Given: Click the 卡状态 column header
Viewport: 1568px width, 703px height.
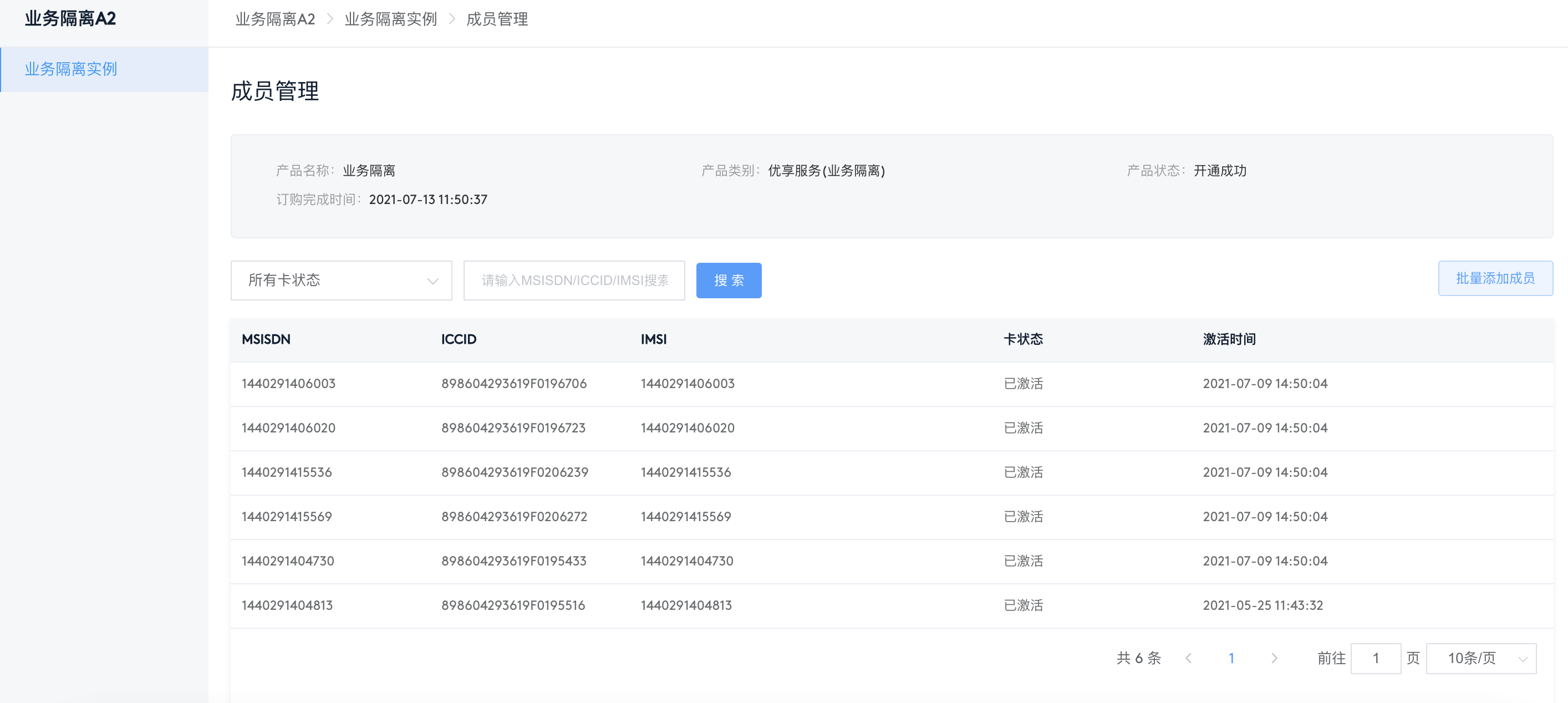Looking at the screenshot, I should 1023,340.
